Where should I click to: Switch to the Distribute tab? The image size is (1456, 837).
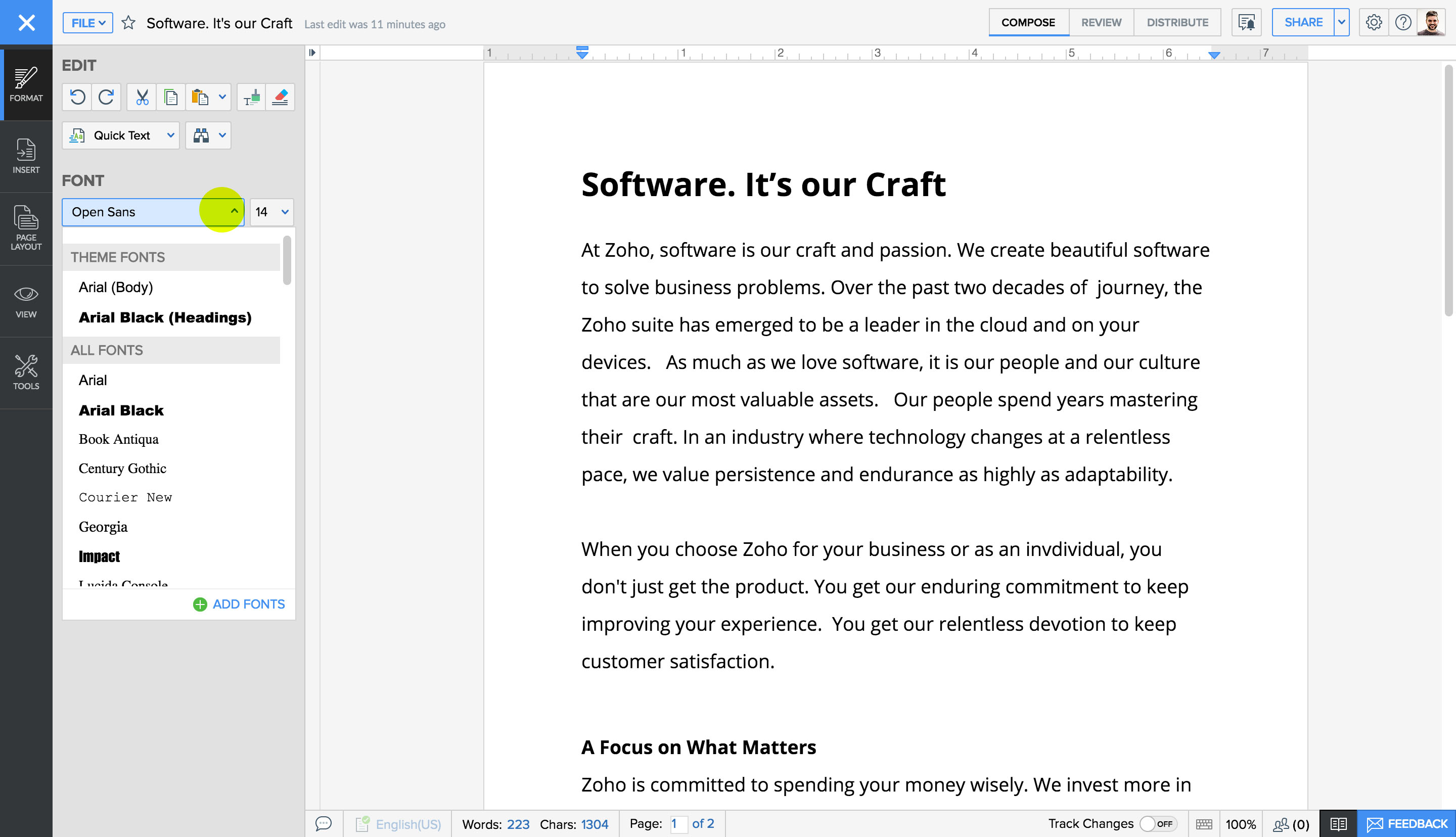pyautogui.click(x=1176, y=22)
